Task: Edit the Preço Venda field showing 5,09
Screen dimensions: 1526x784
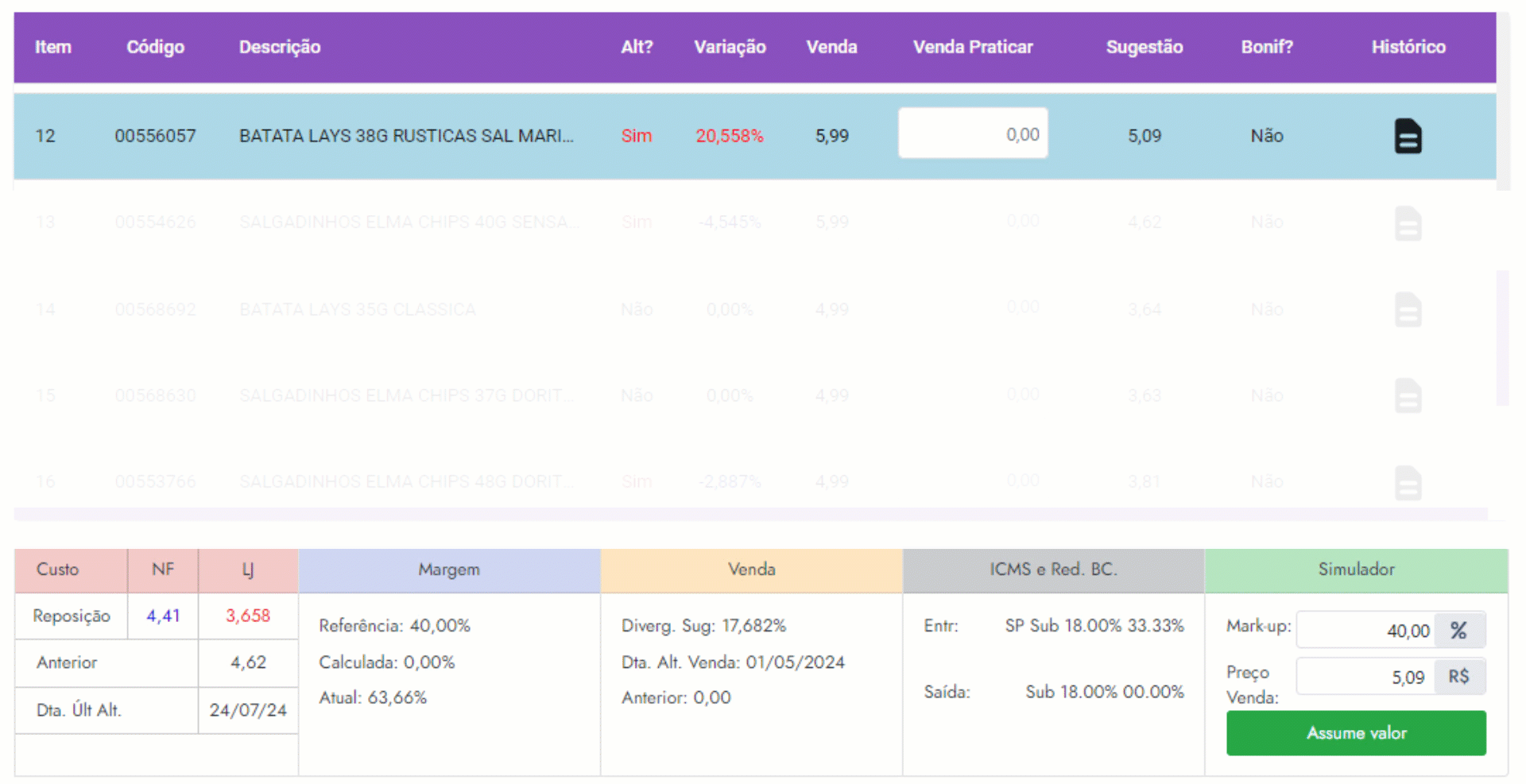Action: (x=1365, y=677)
